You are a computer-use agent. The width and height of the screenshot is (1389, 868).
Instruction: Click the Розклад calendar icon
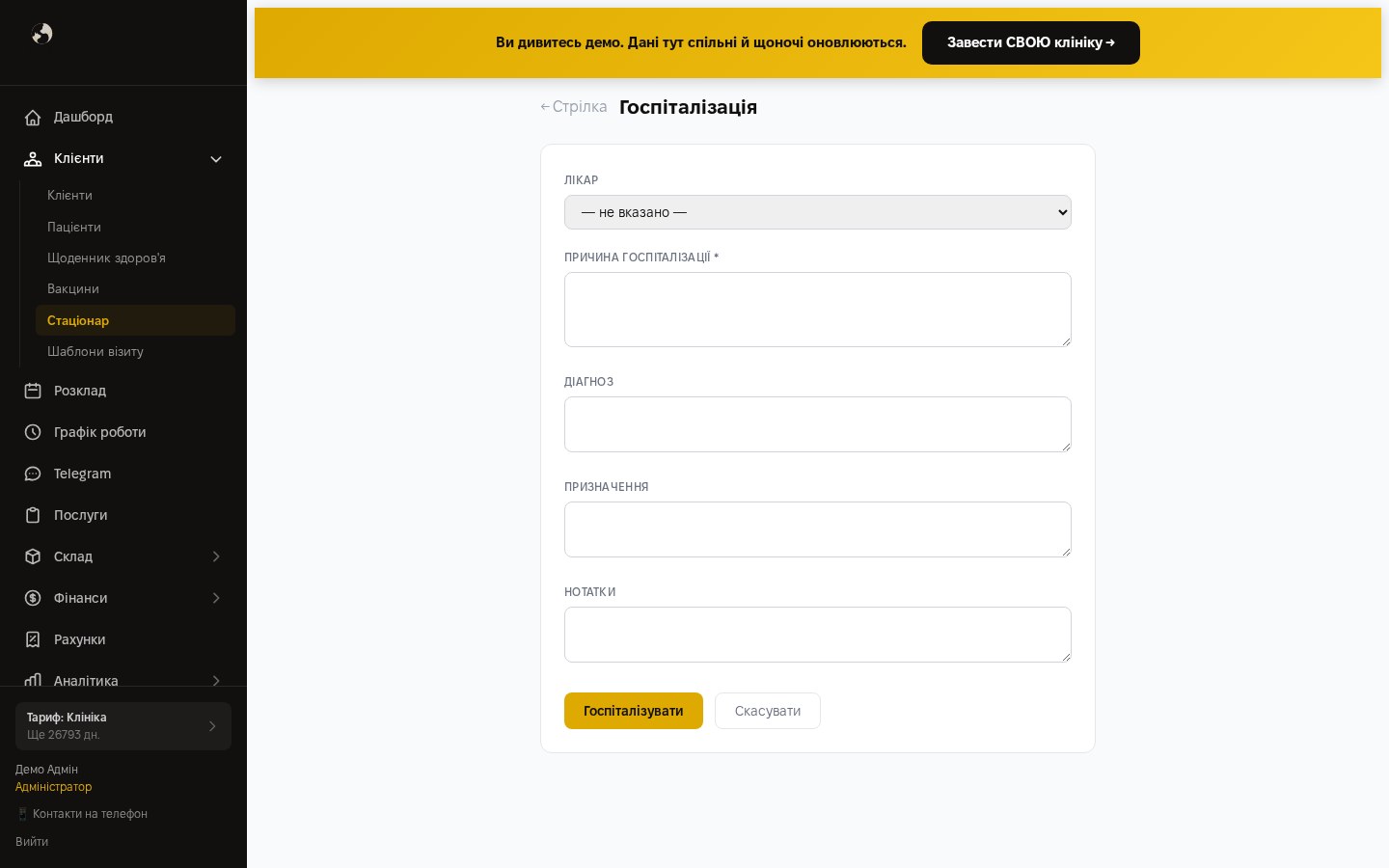point(33,391)
